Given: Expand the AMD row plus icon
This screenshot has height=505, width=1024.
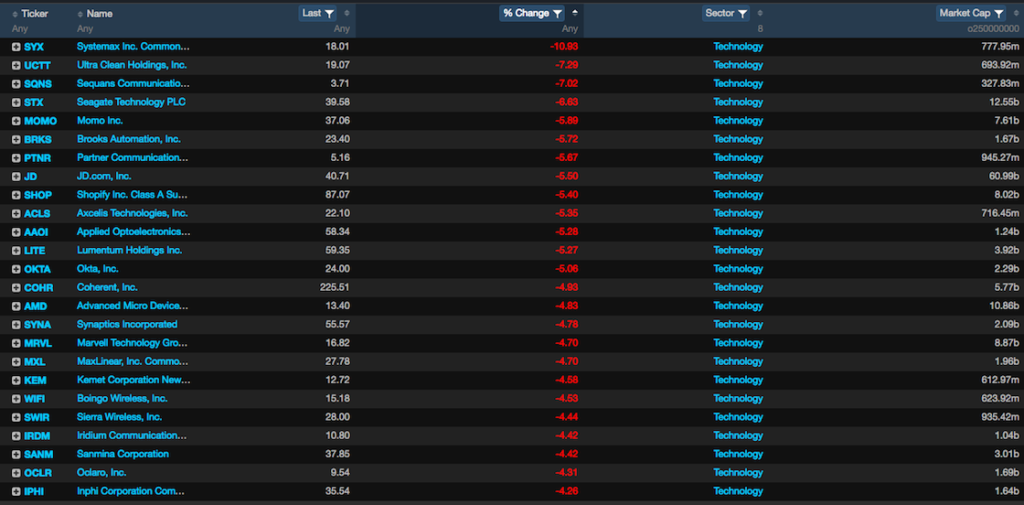Looking at the screenshot, I should [16, 306].
